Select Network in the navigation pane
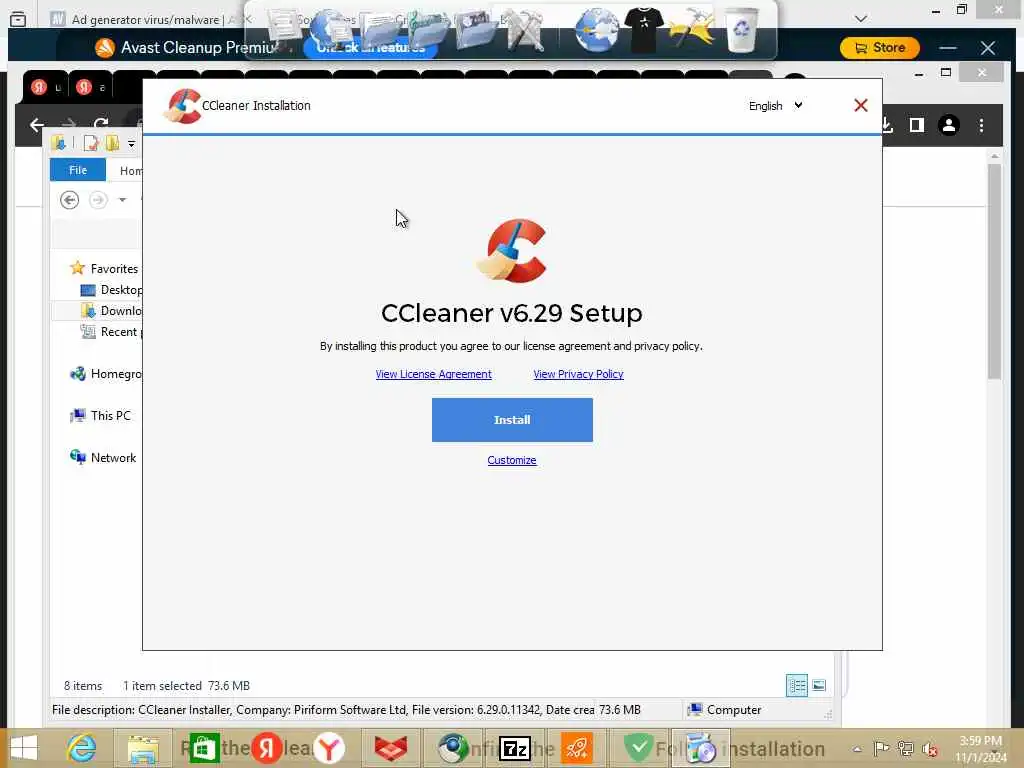 point(103,458)
